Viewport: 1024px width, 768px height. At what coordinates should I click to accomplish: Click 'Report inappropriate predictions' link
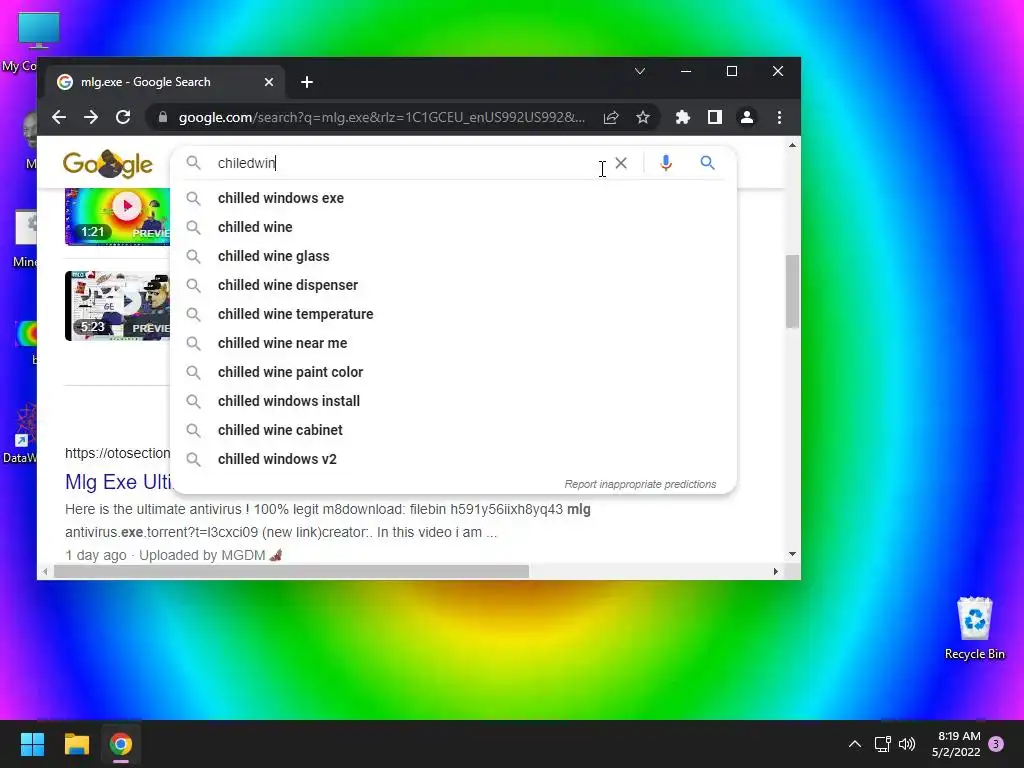point(640,485)
